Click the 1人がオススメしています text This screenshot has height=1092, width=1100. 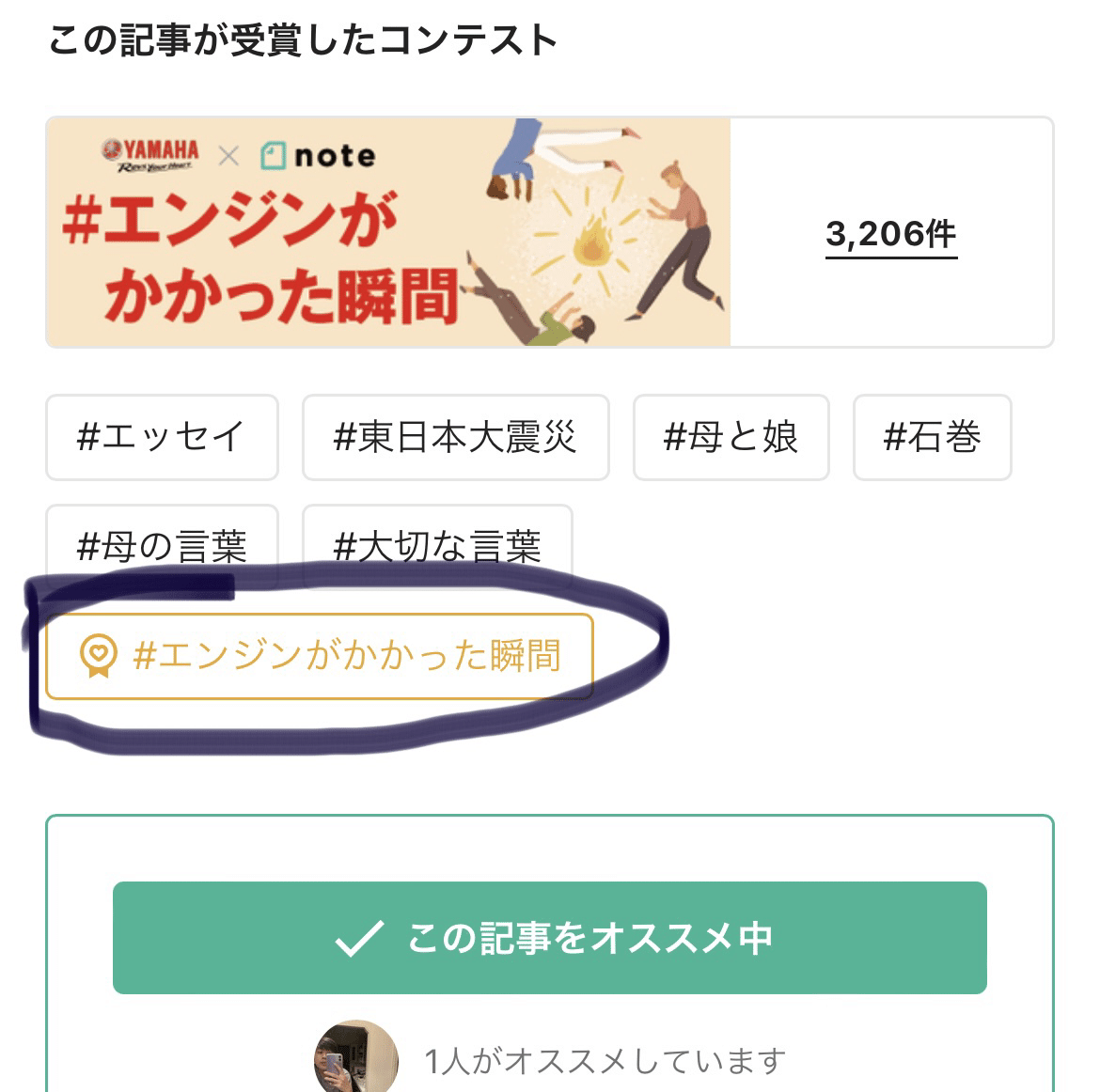605,1061
